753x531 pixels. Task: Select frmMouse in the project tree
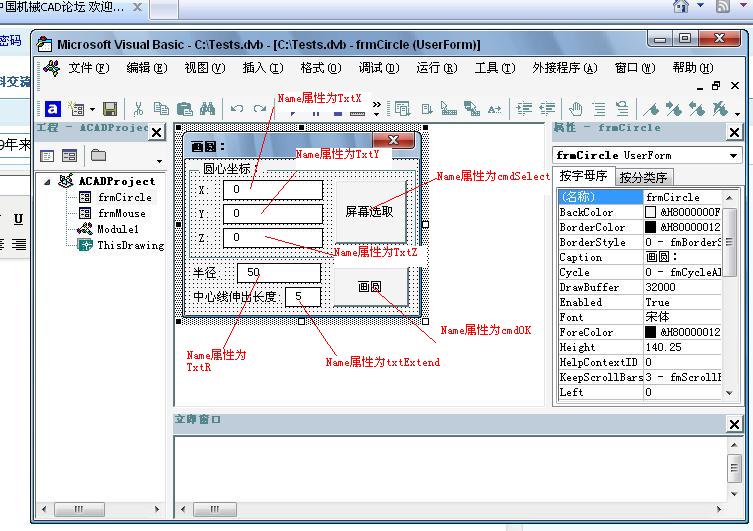[x=120, y=213]
